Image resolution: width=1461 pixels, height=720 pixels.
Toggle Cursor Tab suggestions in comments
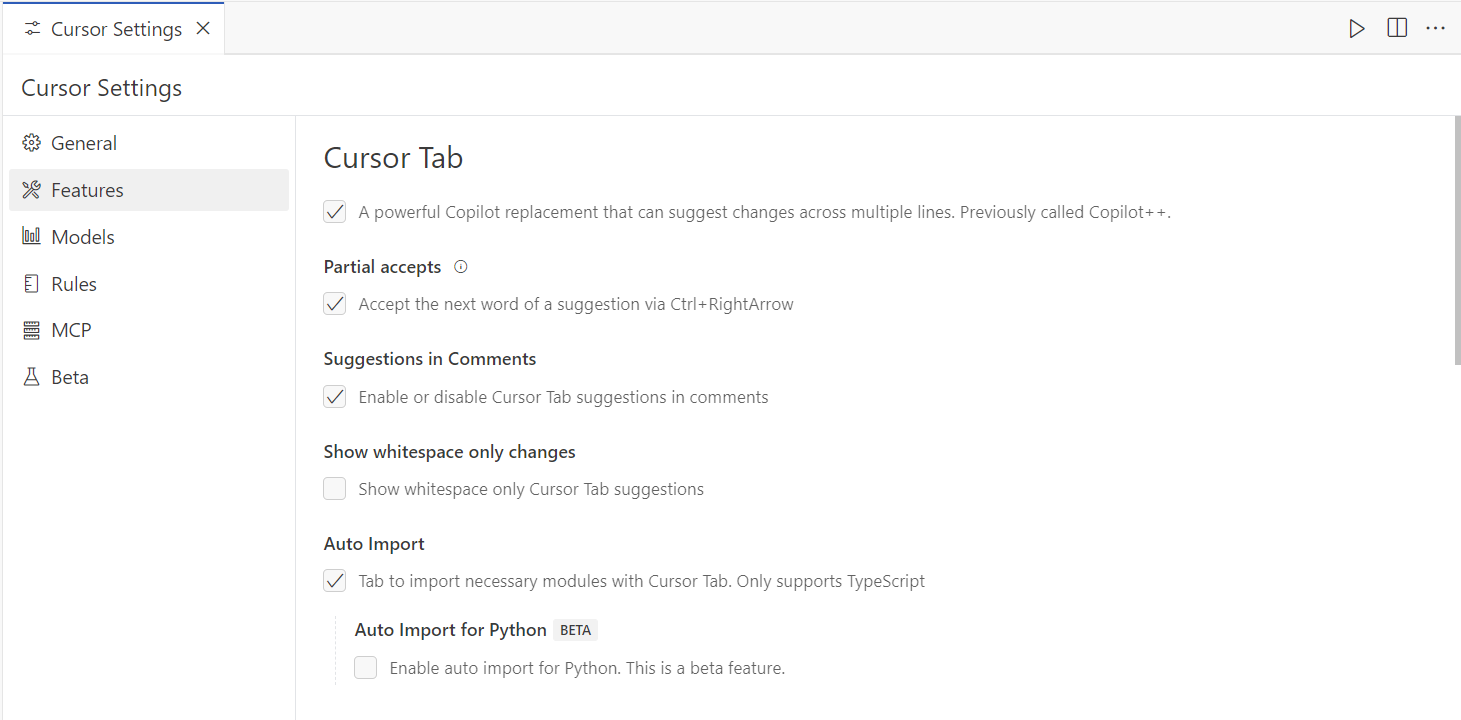click(335, 397)
